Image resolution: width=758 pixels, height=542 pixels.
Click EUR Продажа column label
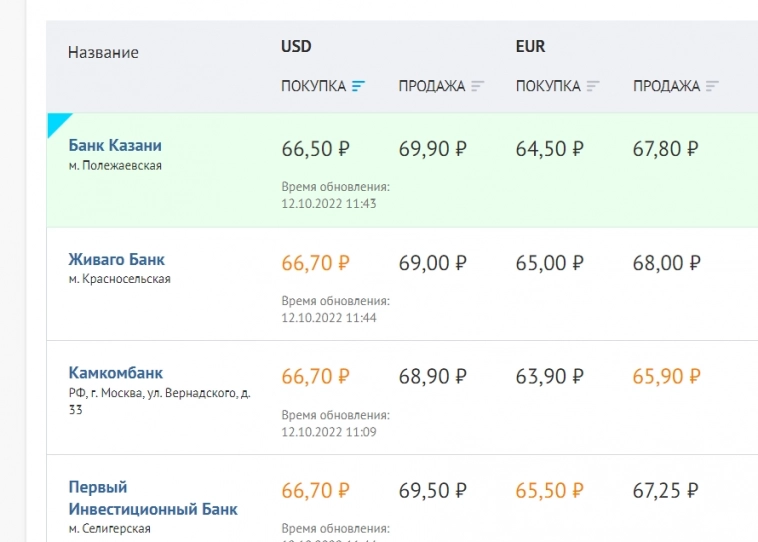pyautogui.click(x=666, y=87)
